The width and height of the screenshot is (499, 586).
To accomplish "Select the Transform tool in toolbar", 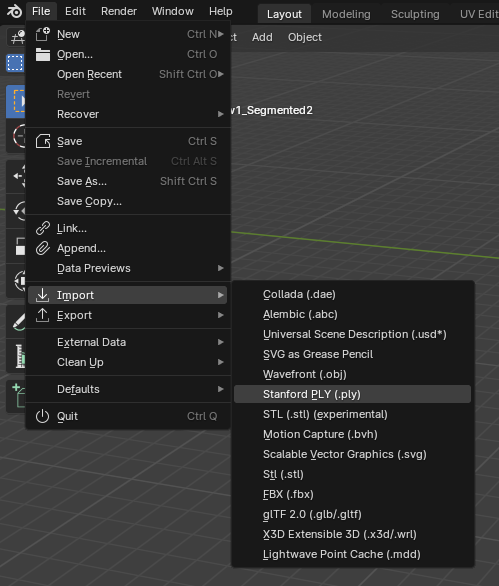I will tap(16, 281).
